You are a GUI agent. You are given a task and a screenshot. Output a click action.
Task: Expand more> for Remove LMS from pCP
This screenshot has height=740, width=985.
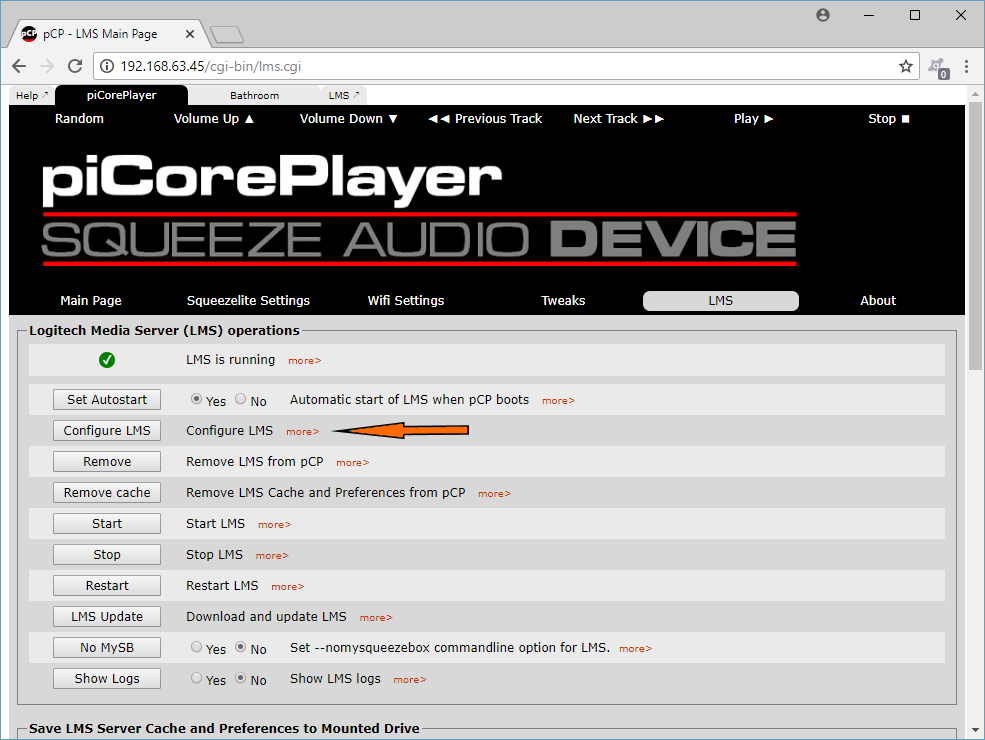click(352, 462)
